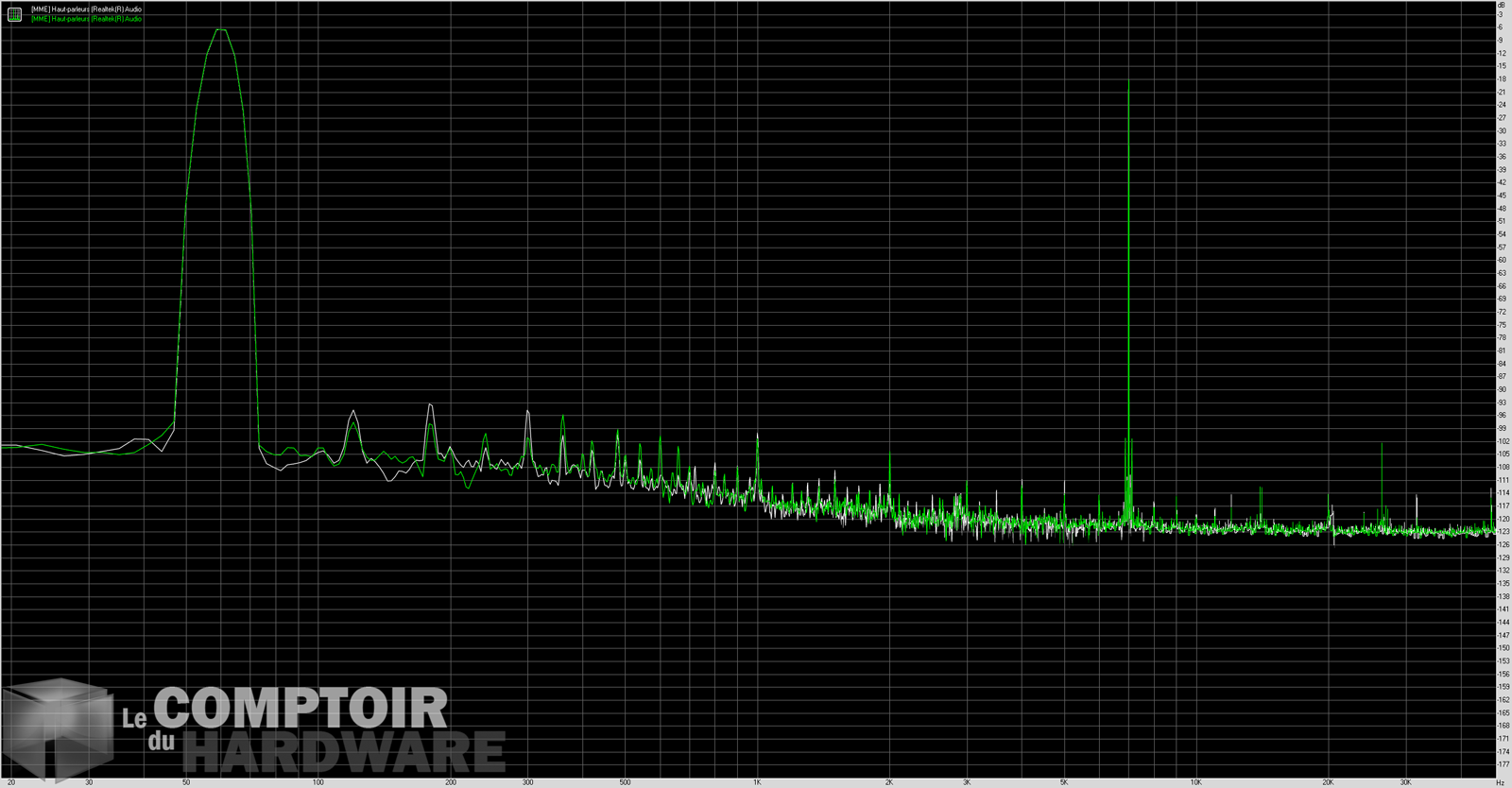Click the 20K mark on the frequency axis
Viewport: 1512px width, 788px height.
tap(1328, 782)
